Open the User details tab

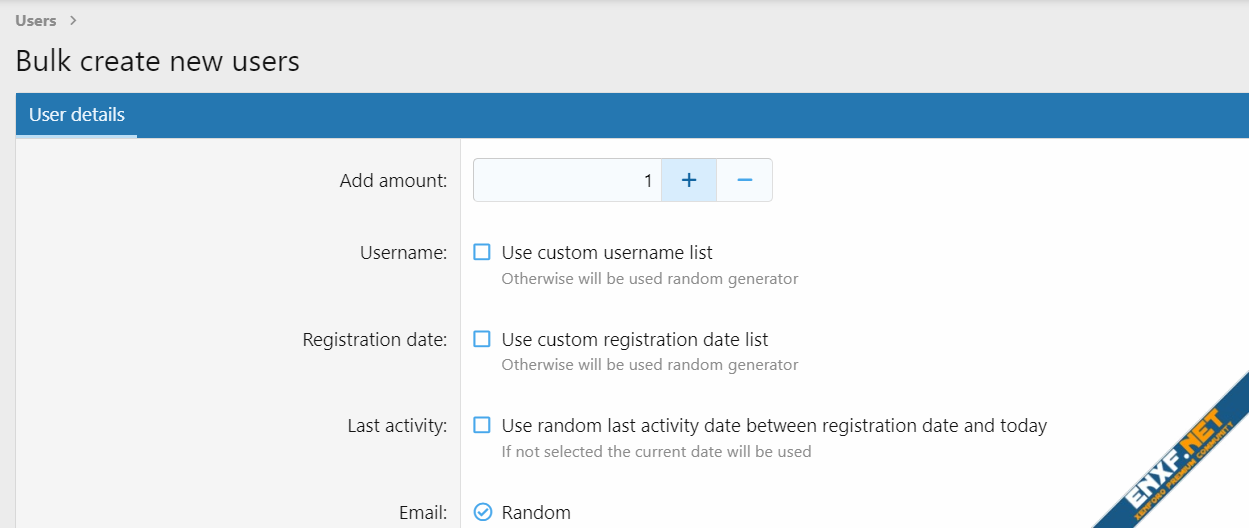pyautogui.click(x=77, y=115)
